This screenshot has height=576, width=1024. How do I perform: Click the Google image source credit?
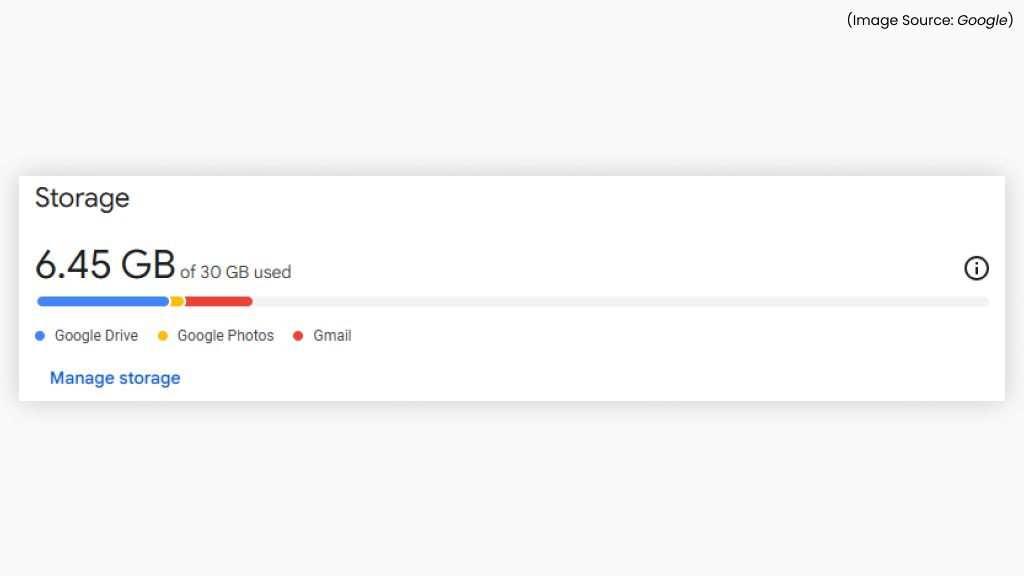pos(982,19)
